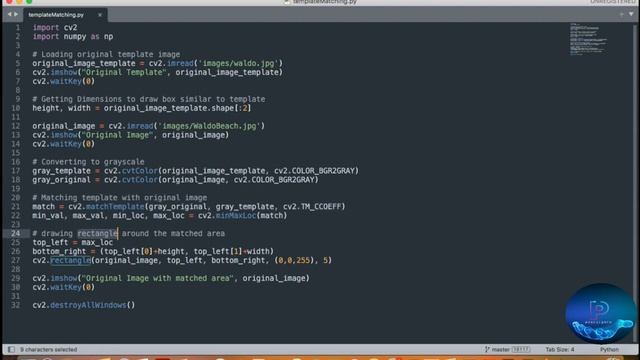
Task: Click 'gray_template' variable on line 17
Action: click(61, 171)
